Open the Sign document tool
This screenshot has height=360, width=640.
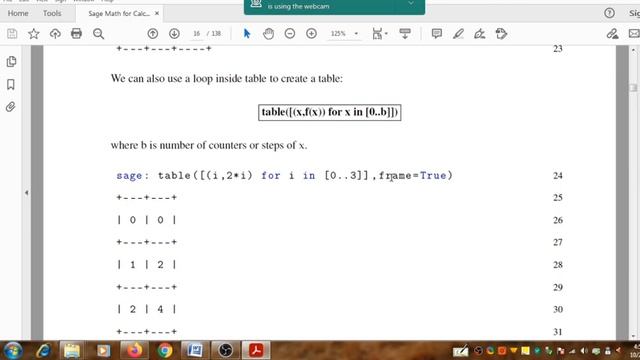click(x=480, y=33)
